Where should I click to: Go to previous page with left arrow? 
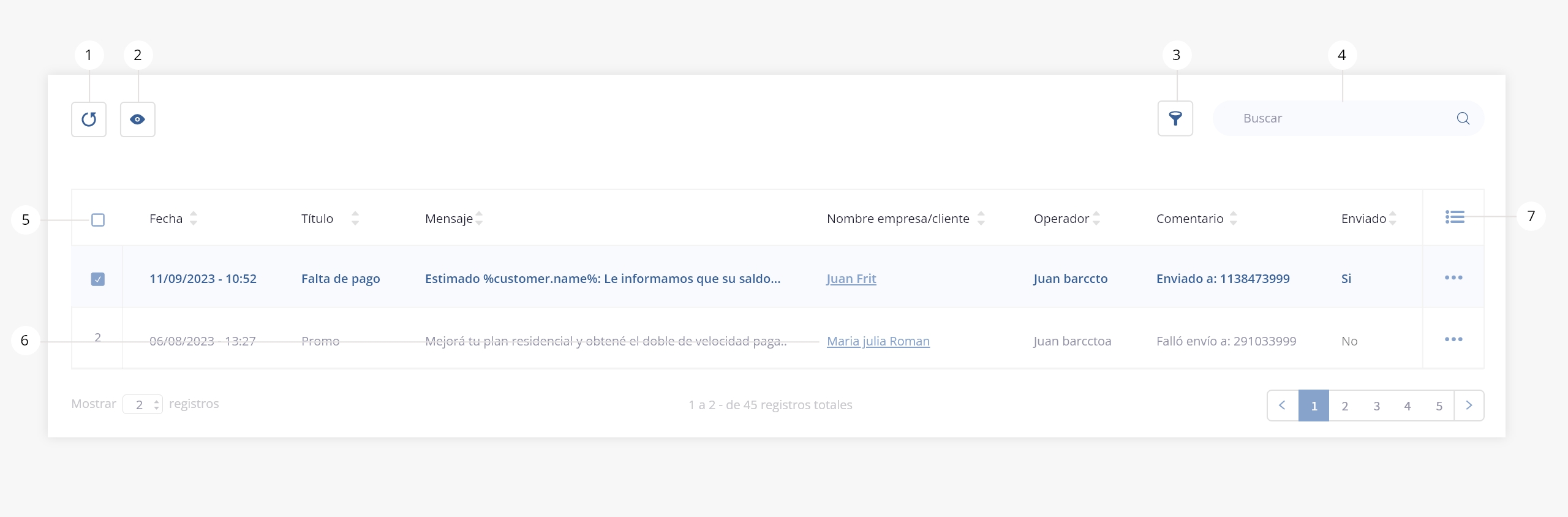[1282, 406]
